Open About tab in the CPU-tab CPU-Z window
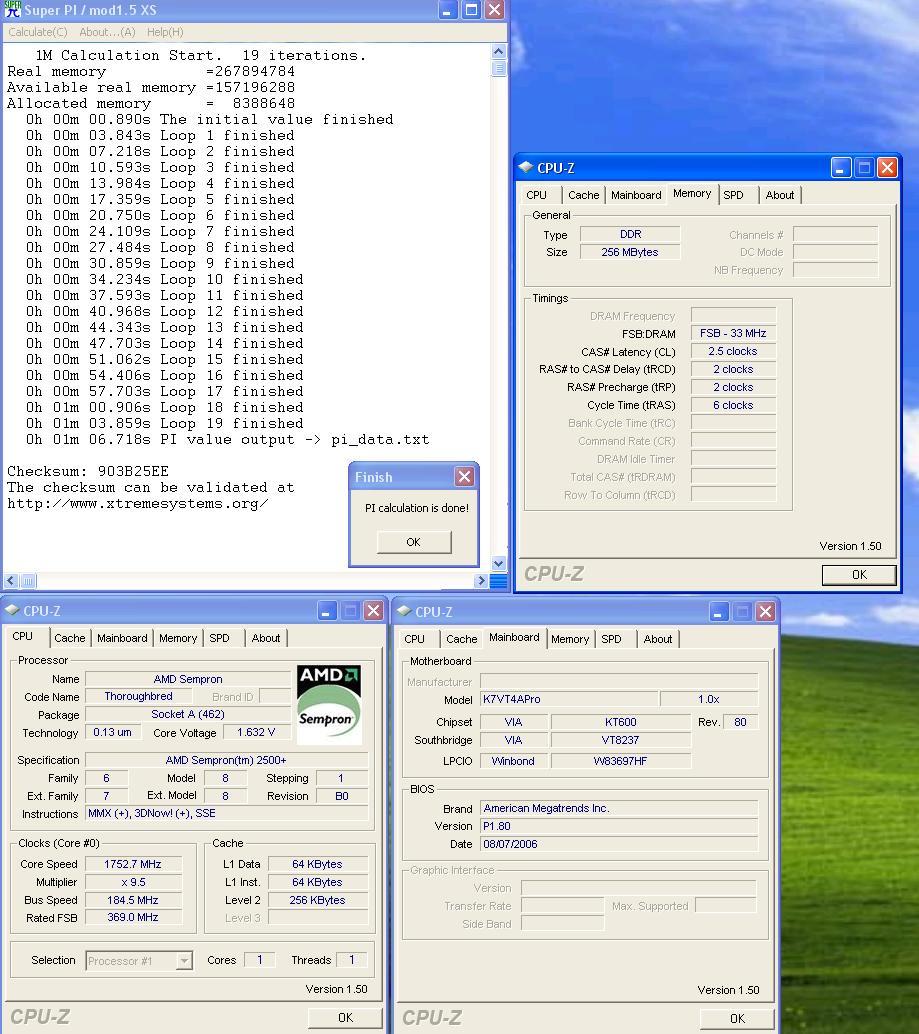The height and width of the screenshot is (1034, 919). [x=266, y=638]
